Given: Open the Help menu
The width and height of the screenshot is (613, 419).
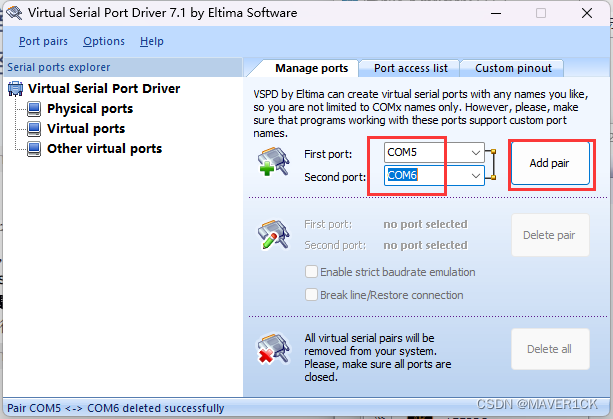Looking at the screenshot, I should (x=152, y=41).
